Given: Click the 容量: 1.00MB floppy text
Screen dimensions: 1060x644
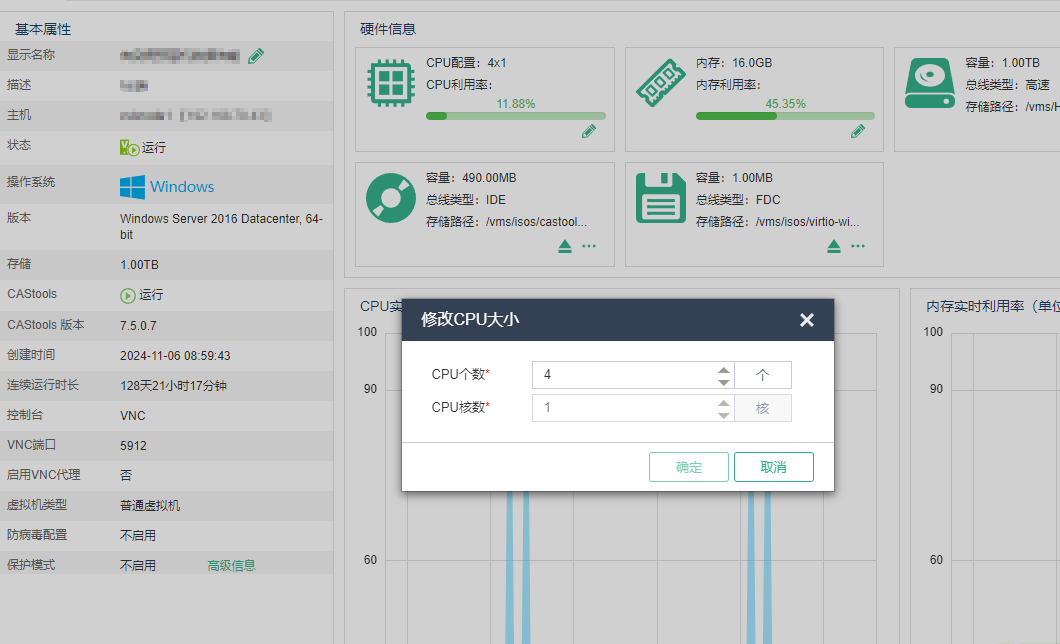Looking at the screenshot, I should click(734, 178).
